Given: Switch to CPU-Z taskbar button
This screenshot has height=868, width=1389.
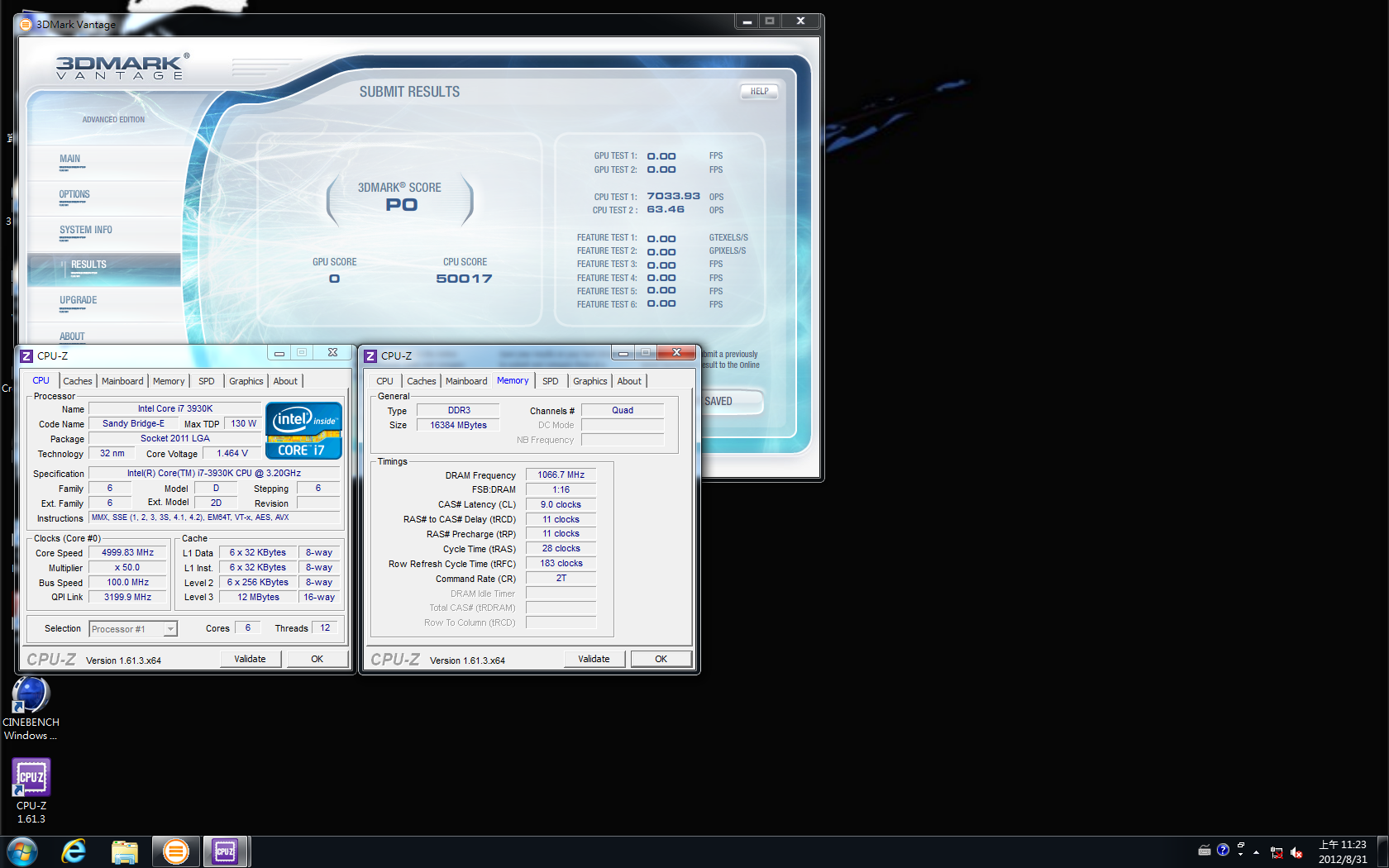Looking at the screenshot, I should 225,851.
